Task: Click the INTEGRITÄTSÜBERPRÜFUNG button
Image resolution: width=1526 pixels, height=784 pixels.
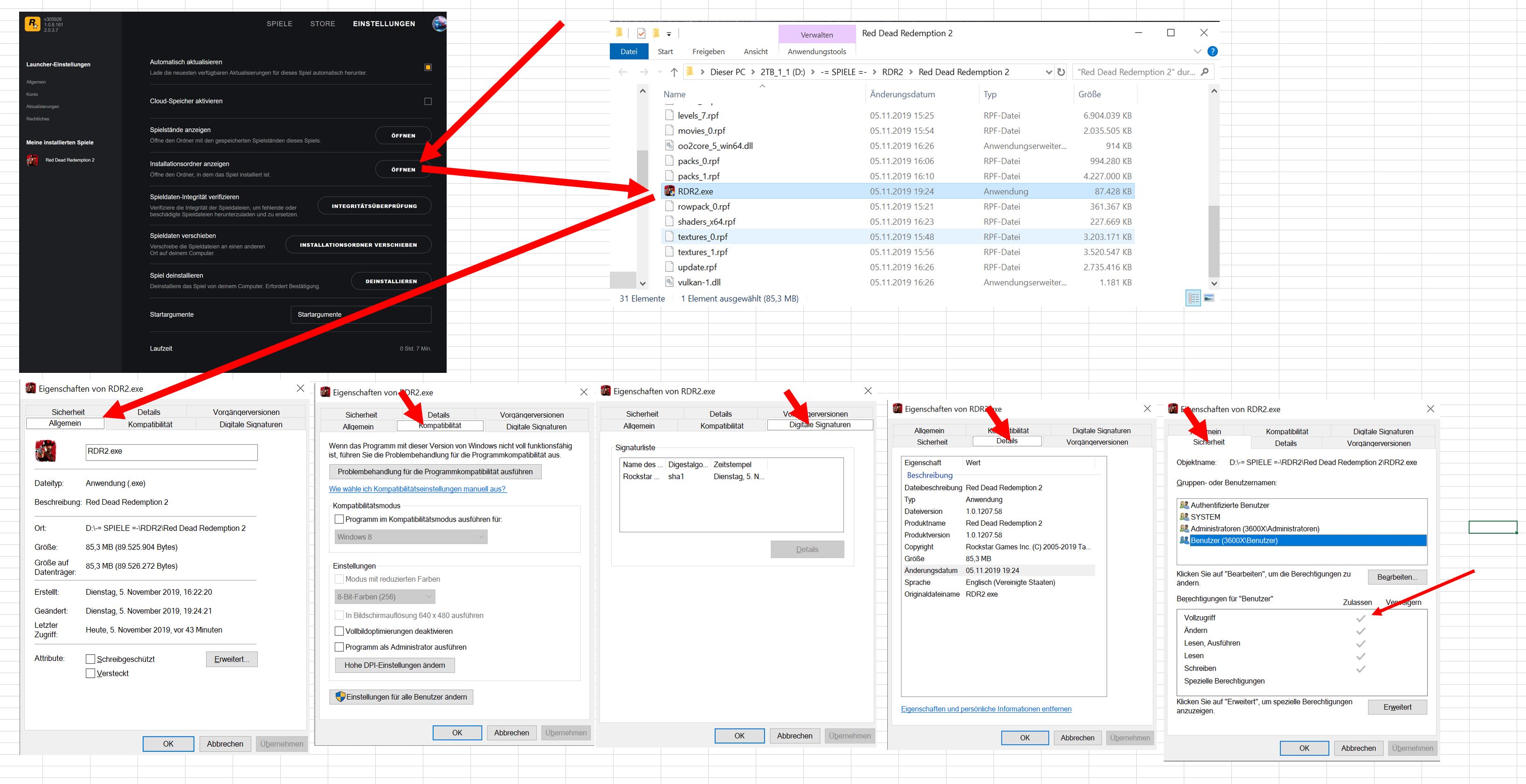Action: [x=374, y=206]
